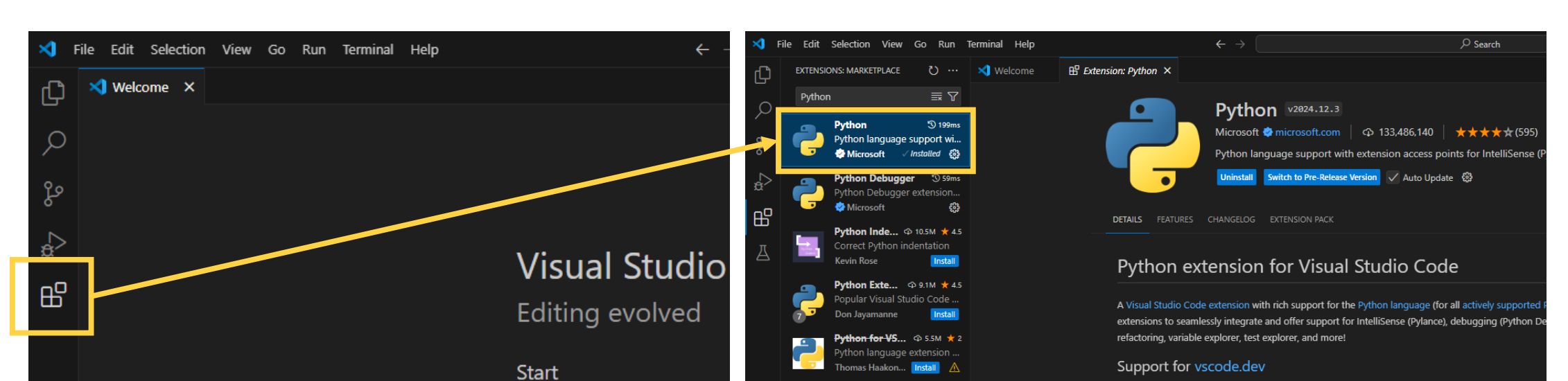
Task: Open the Testing flask view in right window
Action: 763,253
